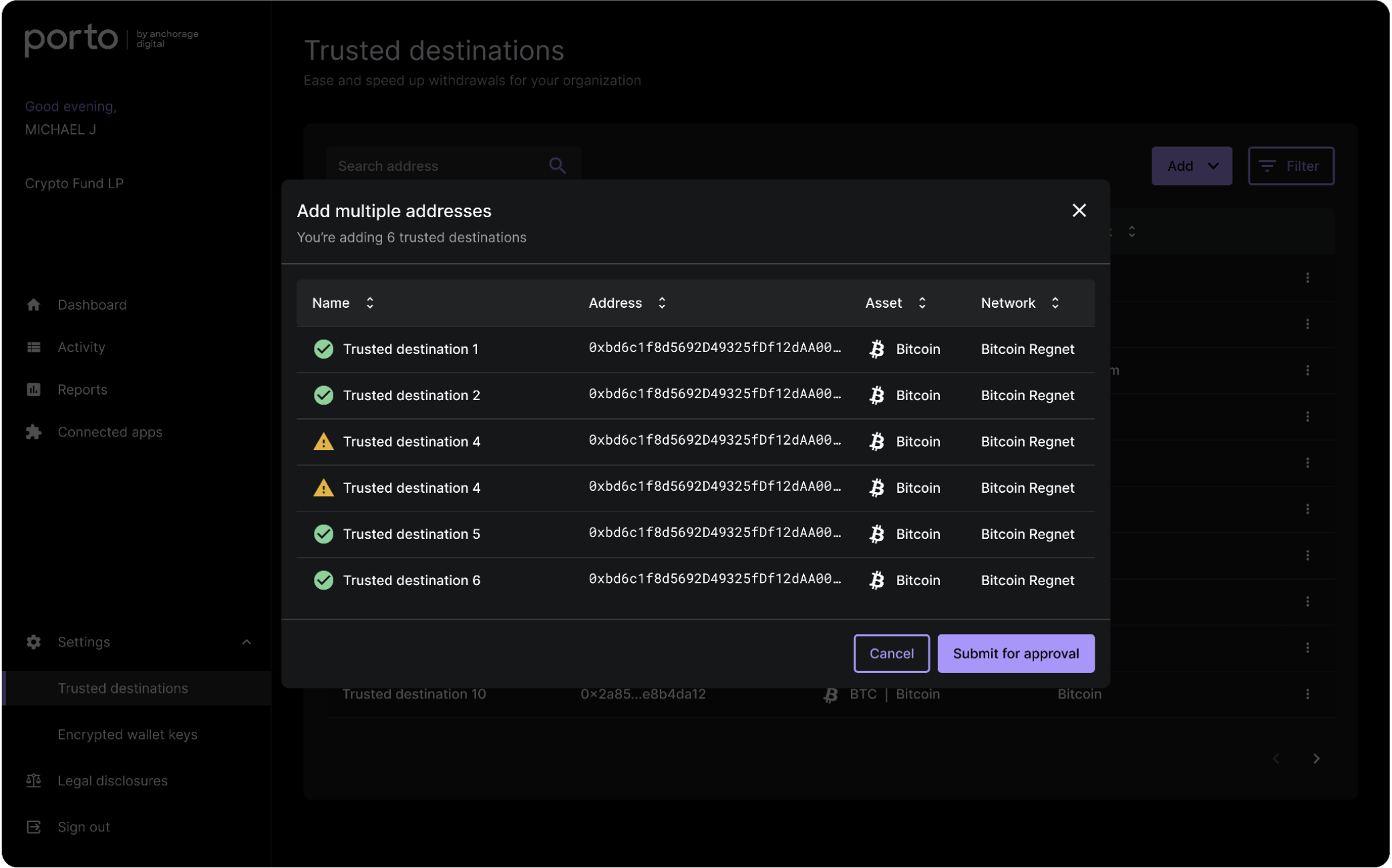
Task: Go to next page of destinations
Action: pos(1316,758)
